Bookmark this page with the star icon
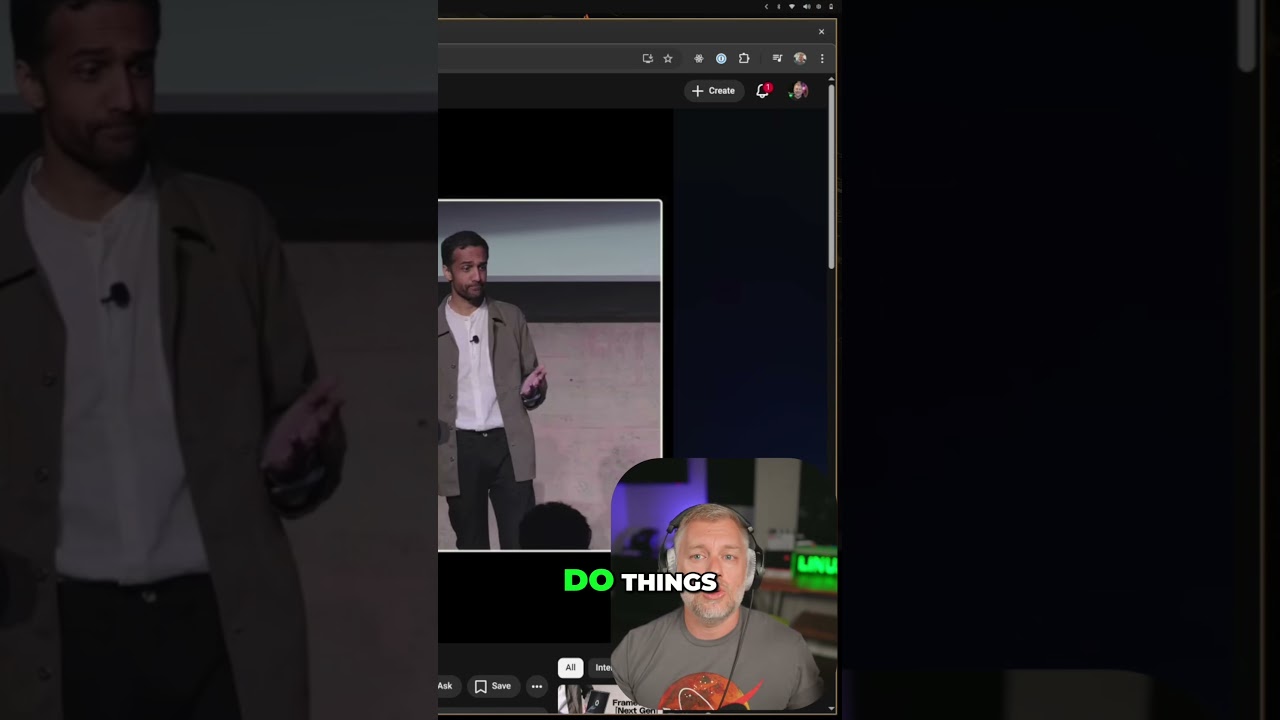This screenshot has width=1280, height=720. (x=668, y=59)
